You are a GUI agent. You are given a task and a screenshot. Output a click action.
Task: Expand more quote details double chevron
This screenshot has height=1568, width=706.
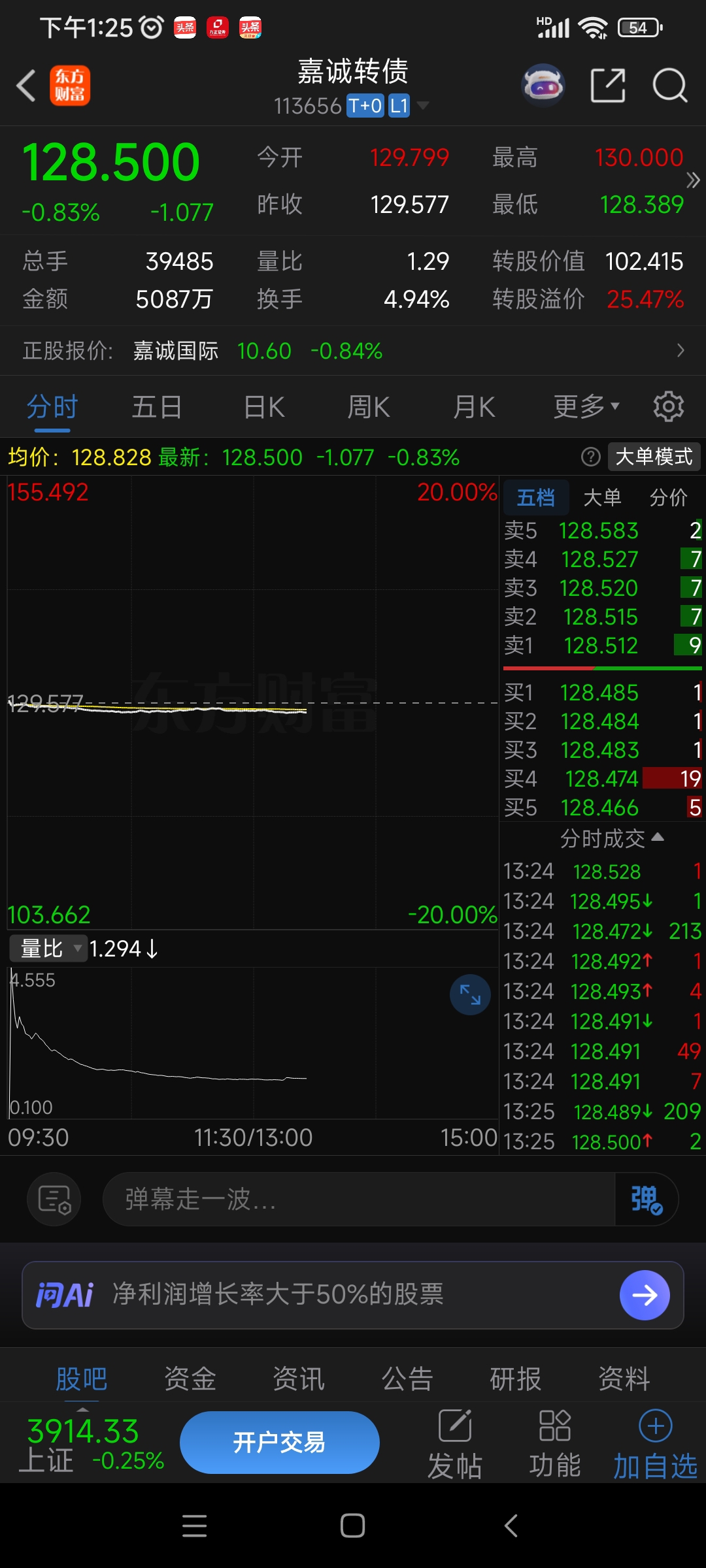[694, 180]
